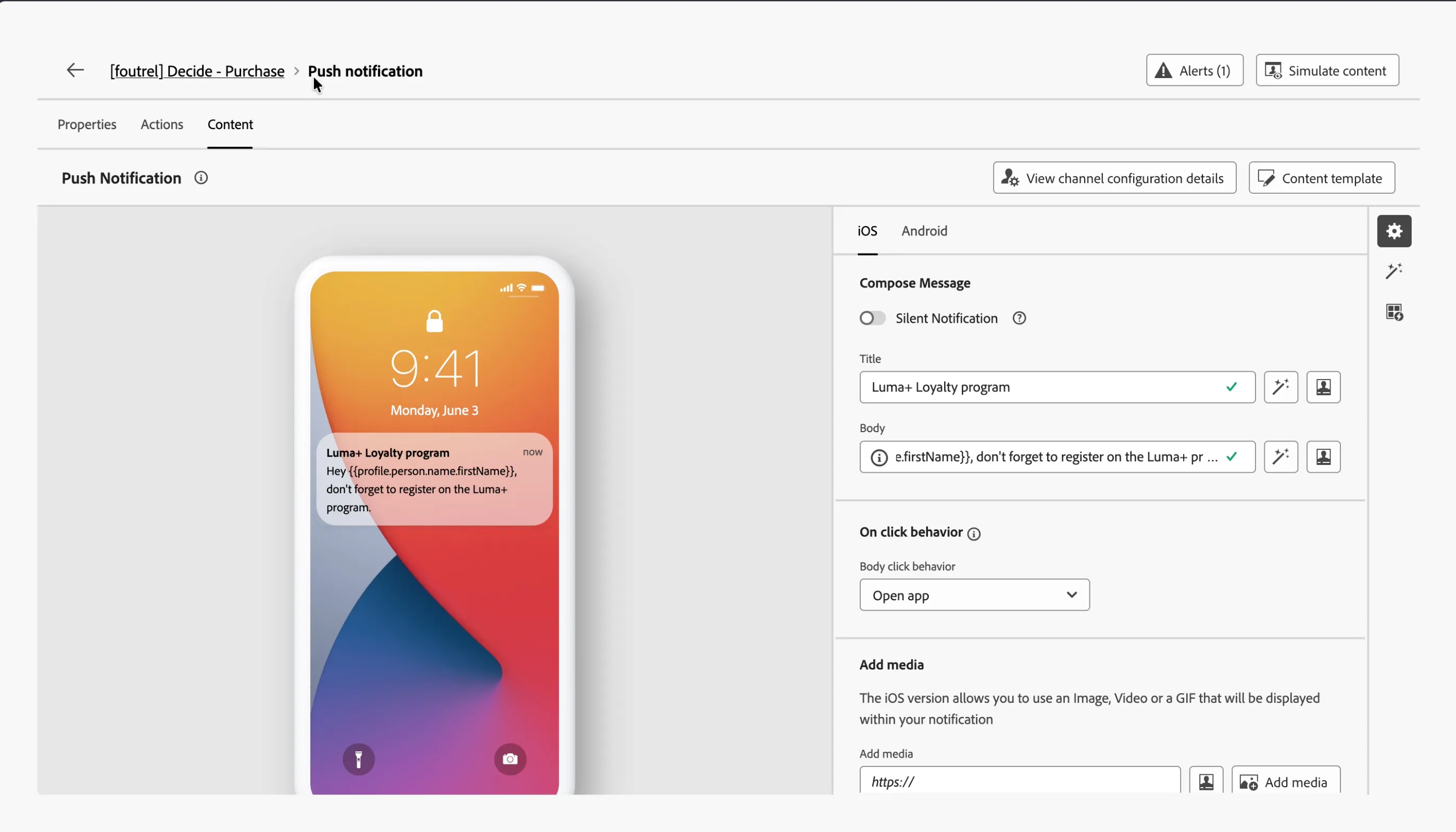Open the Alerts (1) button
Screen dimensions: 1456x832
(x=1194, y=70)
